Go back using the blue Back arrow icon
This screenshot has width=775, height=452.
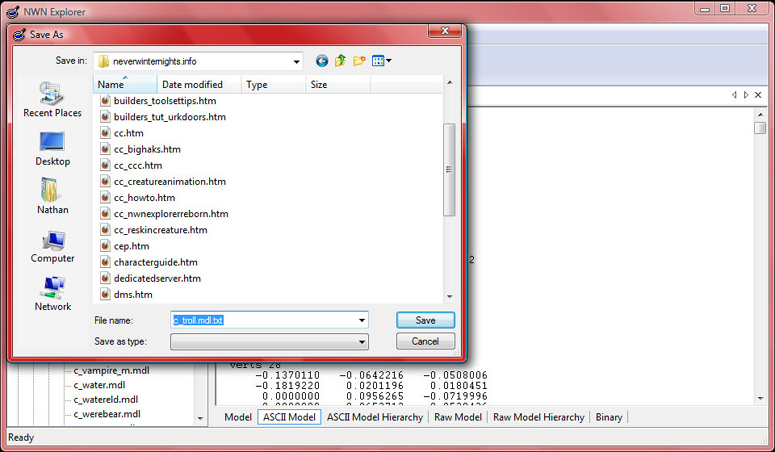pyautogui.click(x=322, y=61)
